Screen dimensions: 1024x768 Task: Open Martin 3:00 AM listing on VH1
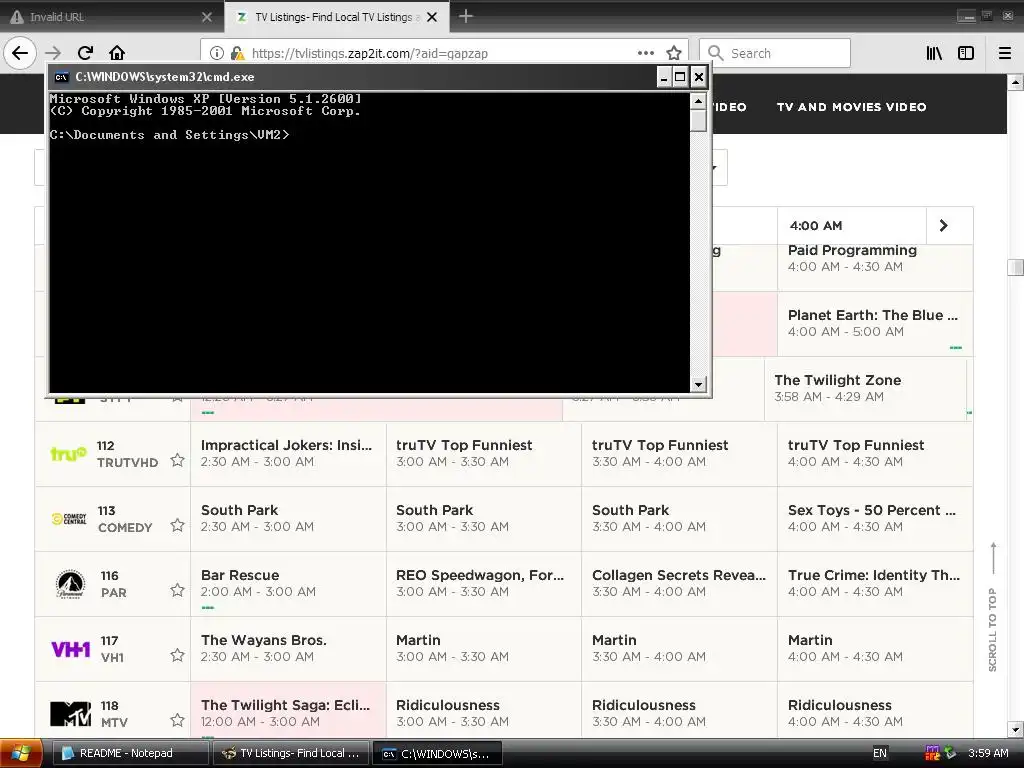[483, 648]
